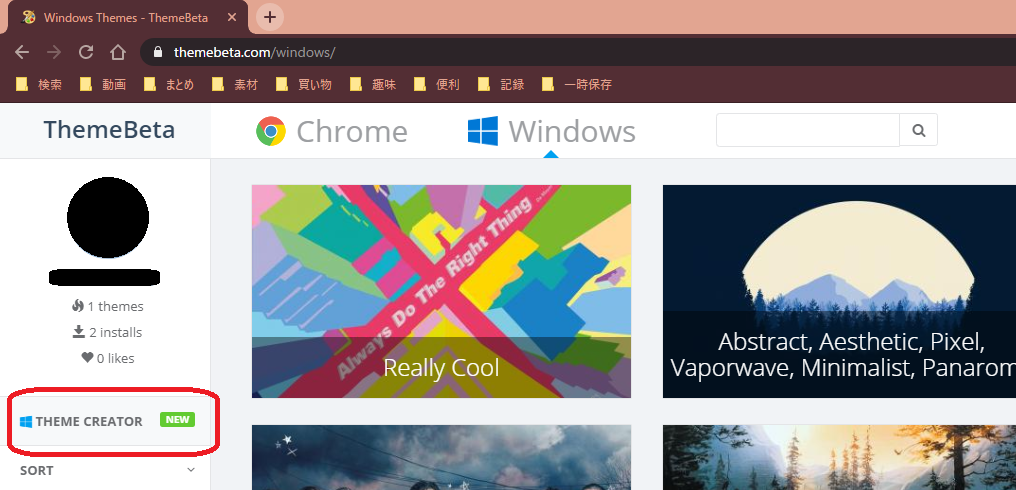Open the 買い物 bookmark folder
This screenshot has width=1016, height=490.
pyautogui.click(x=303, y=84)
